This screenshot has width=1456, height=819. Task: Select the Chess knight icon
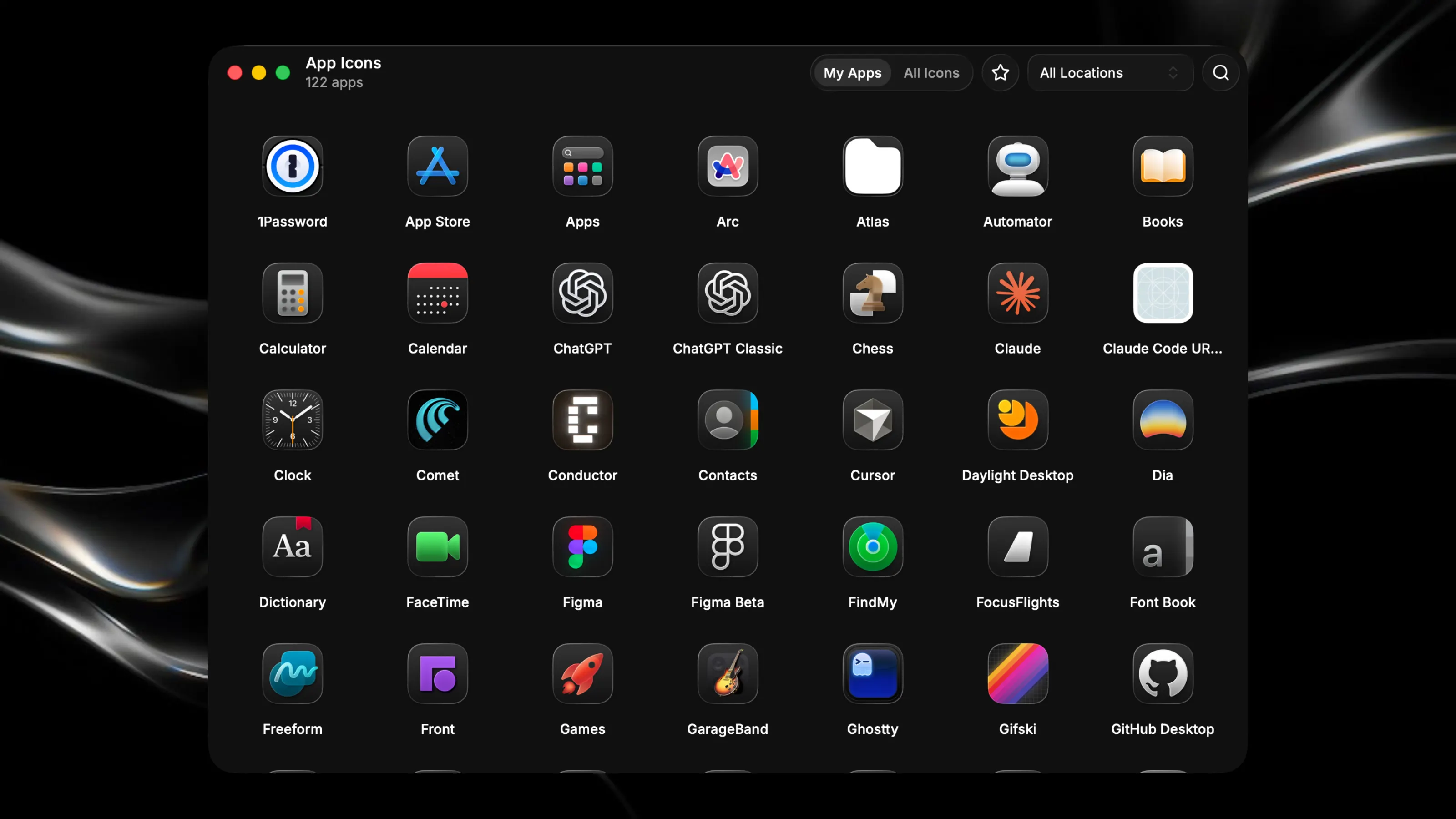(x=873, y=293)
